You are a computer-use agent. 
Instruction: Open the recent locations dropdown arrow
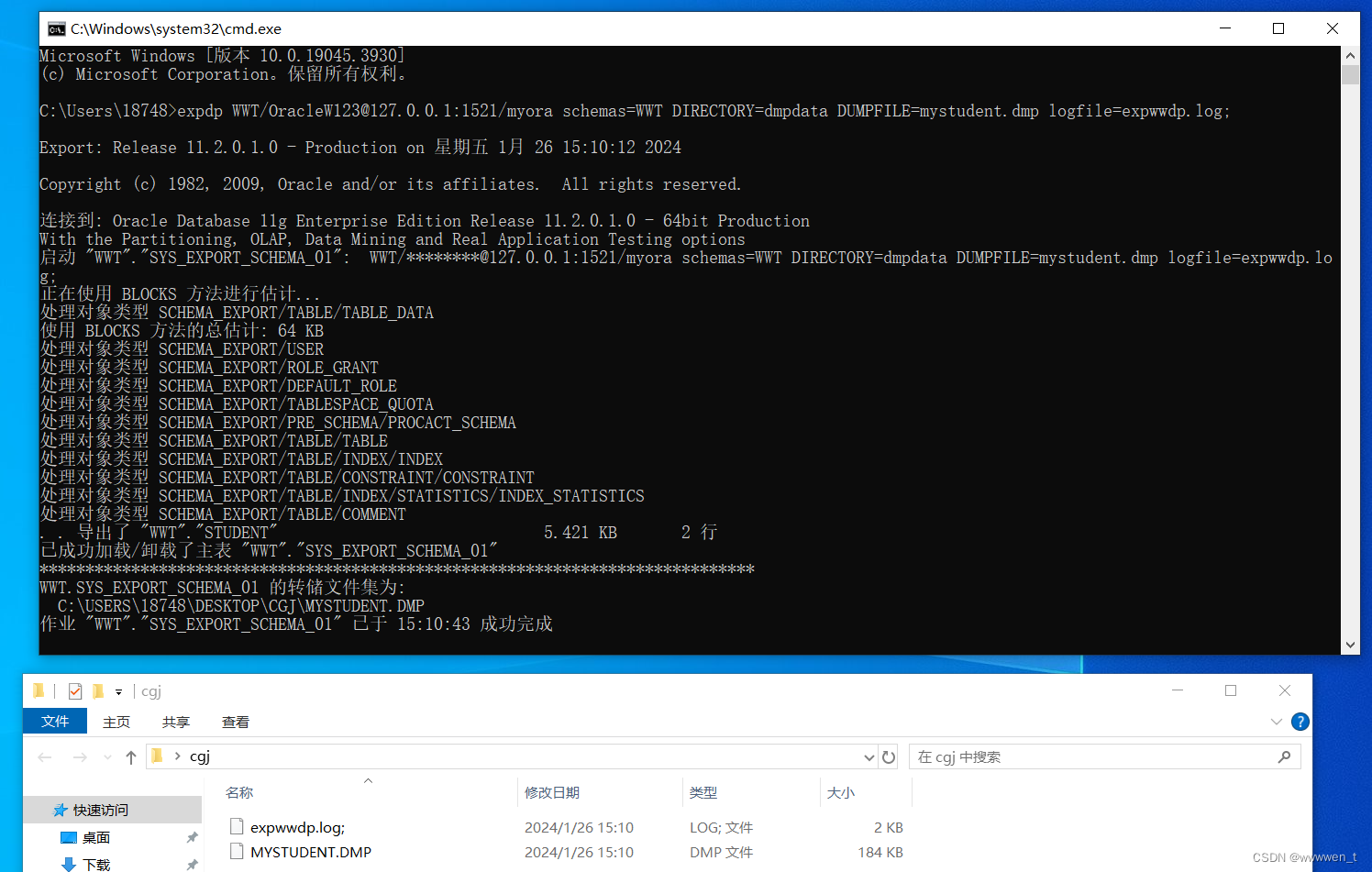[x=107, y=757]
